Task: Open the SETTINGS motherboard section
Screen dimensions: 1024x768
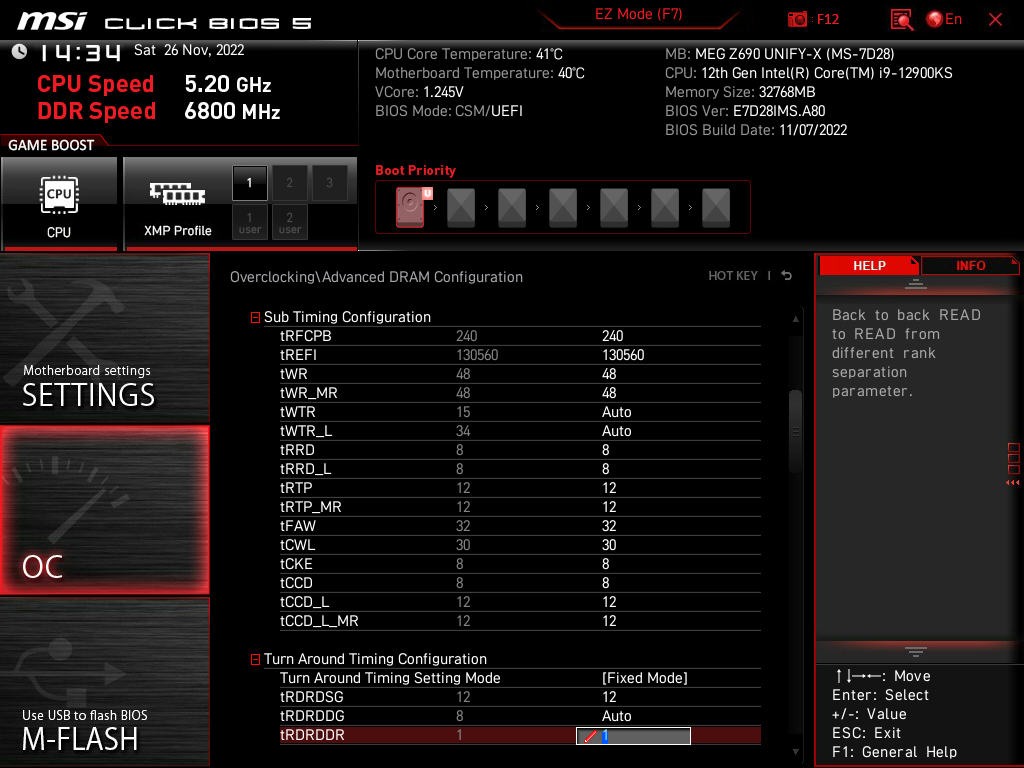Action: [104, 338]
